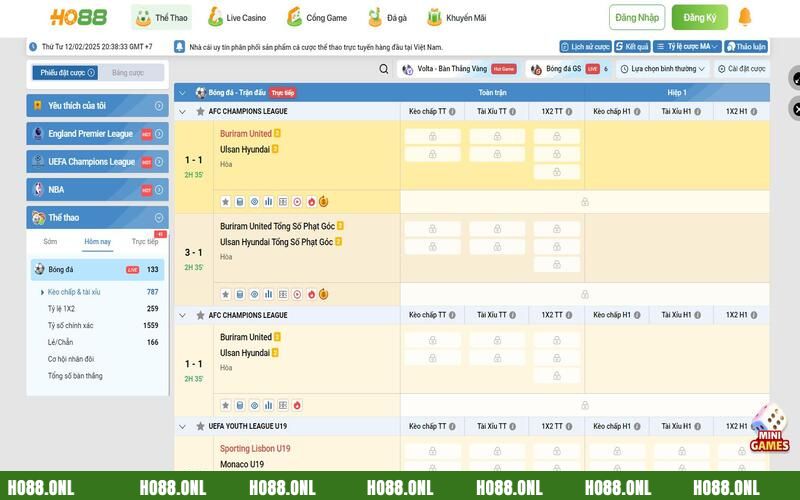
Task: Favorite the first Buriram United match star
Action: (226, 202)
